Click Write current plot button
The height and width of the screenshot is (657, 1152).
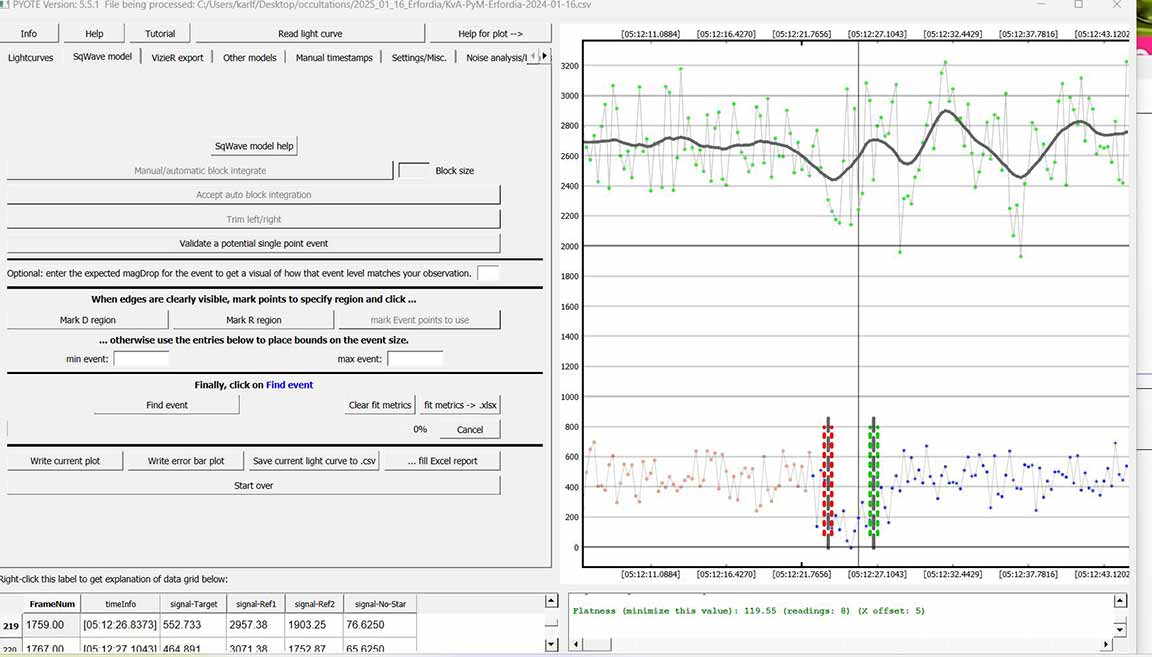65,461
